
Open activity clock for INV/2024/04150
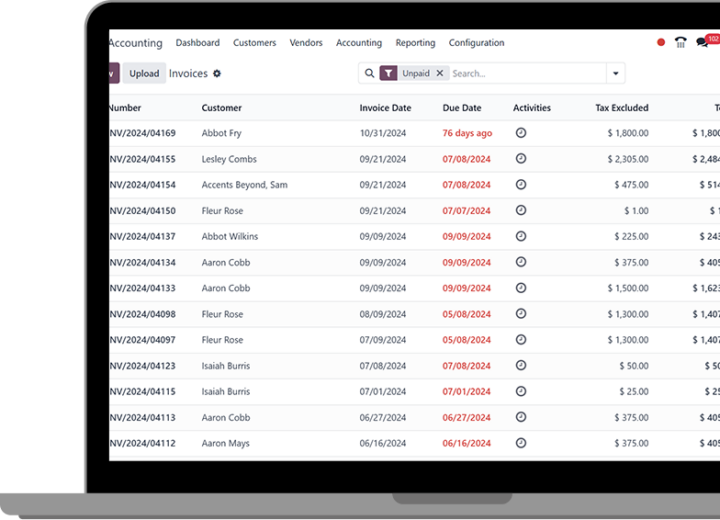pyautogui.click(x=521, y=210)
